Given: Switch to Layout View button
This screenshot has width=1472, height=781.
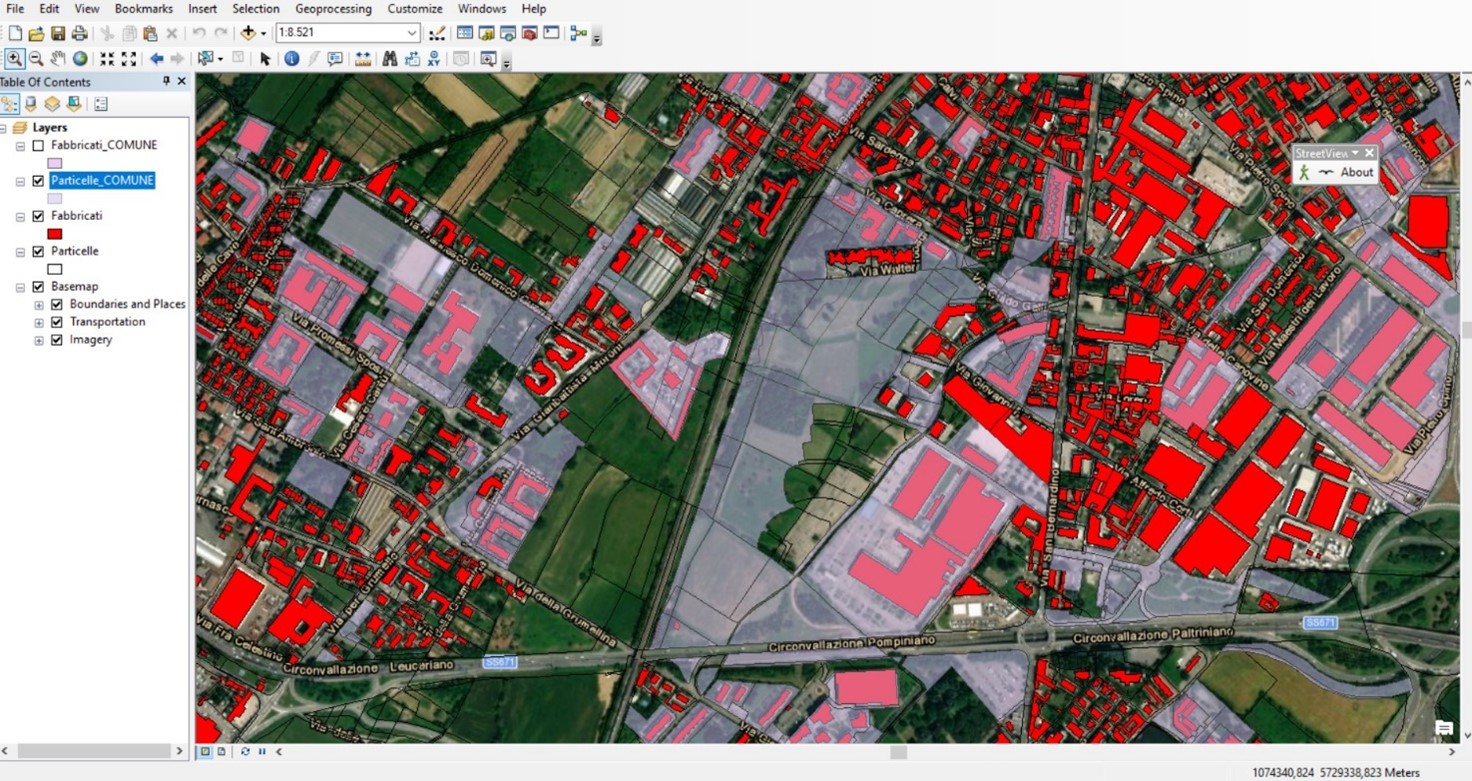Looking at the screenshot, I should [222, 751].
